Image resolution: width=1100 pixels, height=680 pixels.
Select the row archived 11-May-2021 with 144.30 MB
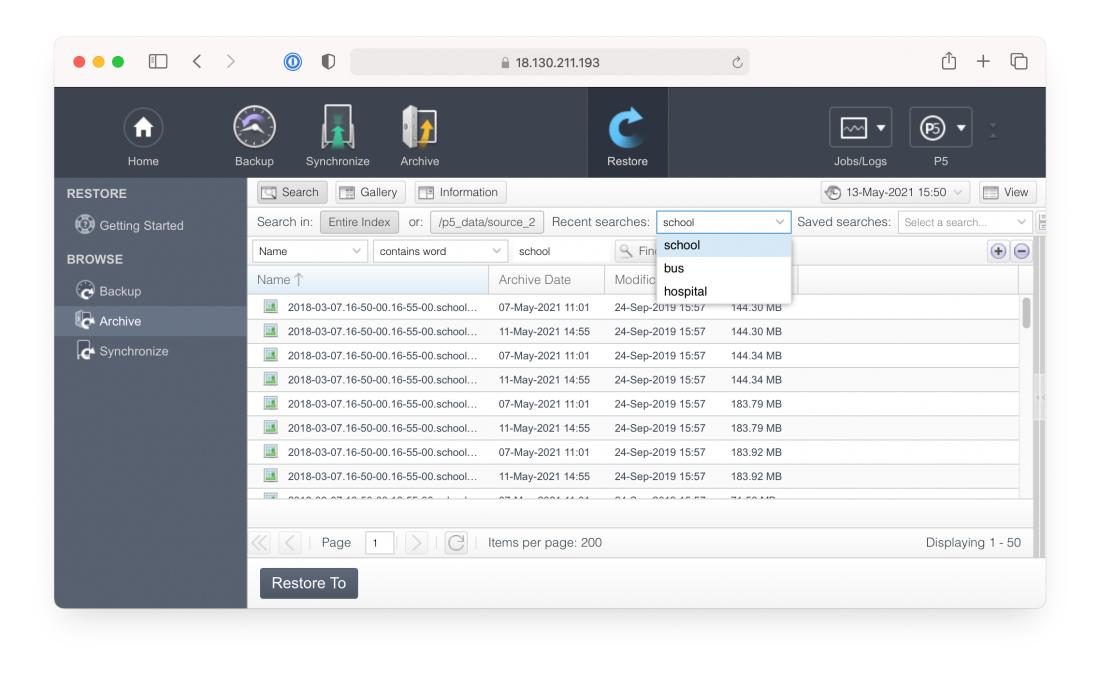(x=633, y=331)
